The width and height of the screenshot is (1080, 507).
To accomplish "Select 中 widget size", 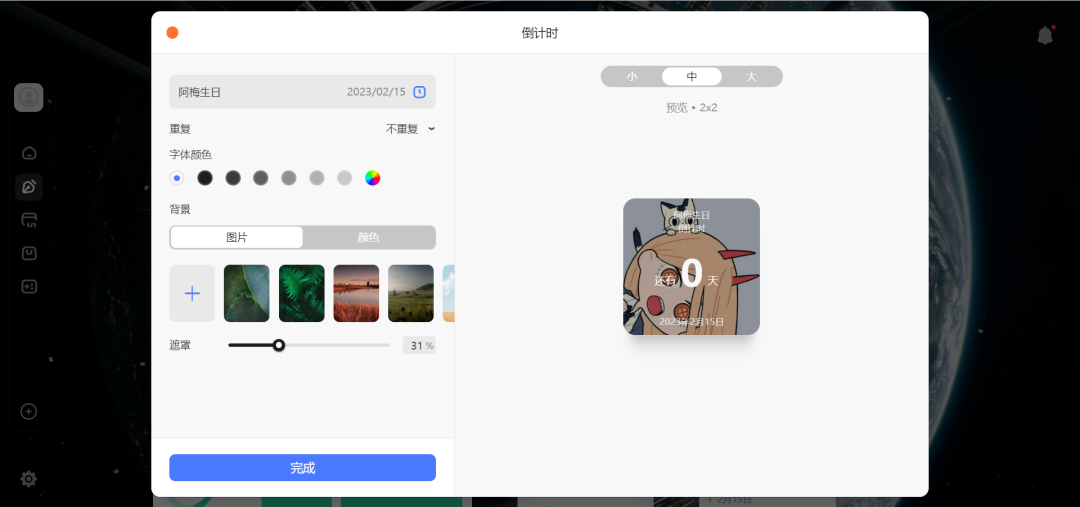I will click(692, 76).
